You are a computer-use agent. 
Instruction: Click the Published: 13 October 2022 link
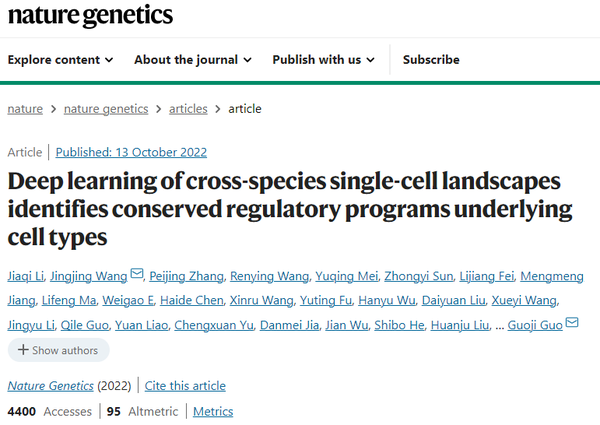tap(131, 152)
